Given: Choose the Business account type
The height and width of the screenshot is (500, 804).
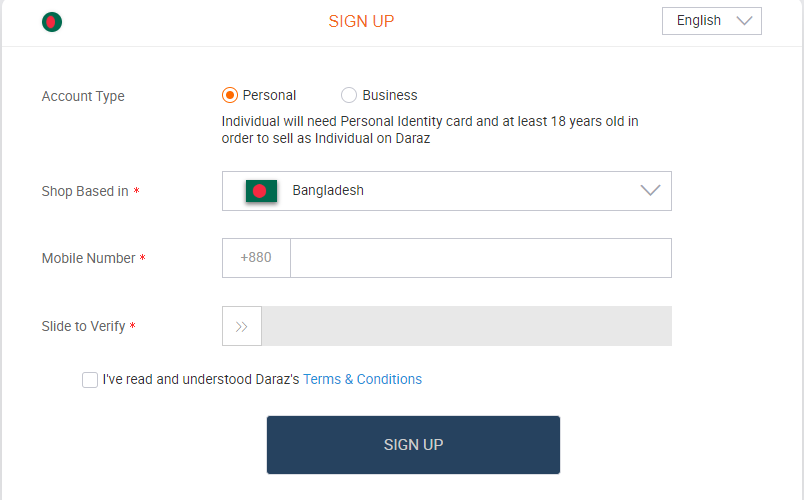Looking at the screenshot, I should [x=349, y=96].
